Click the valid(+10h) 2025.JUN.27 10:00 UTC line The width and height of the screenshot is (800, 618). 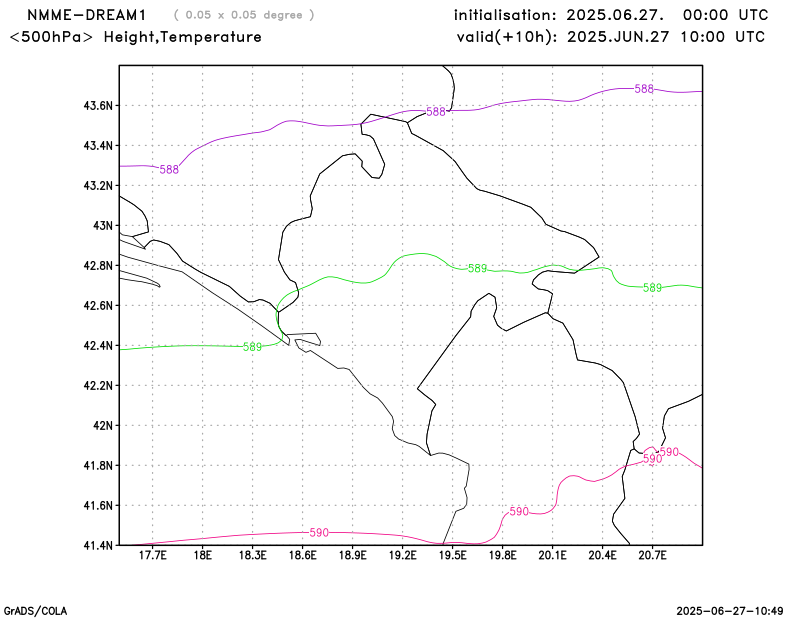(x=611, y=37)
